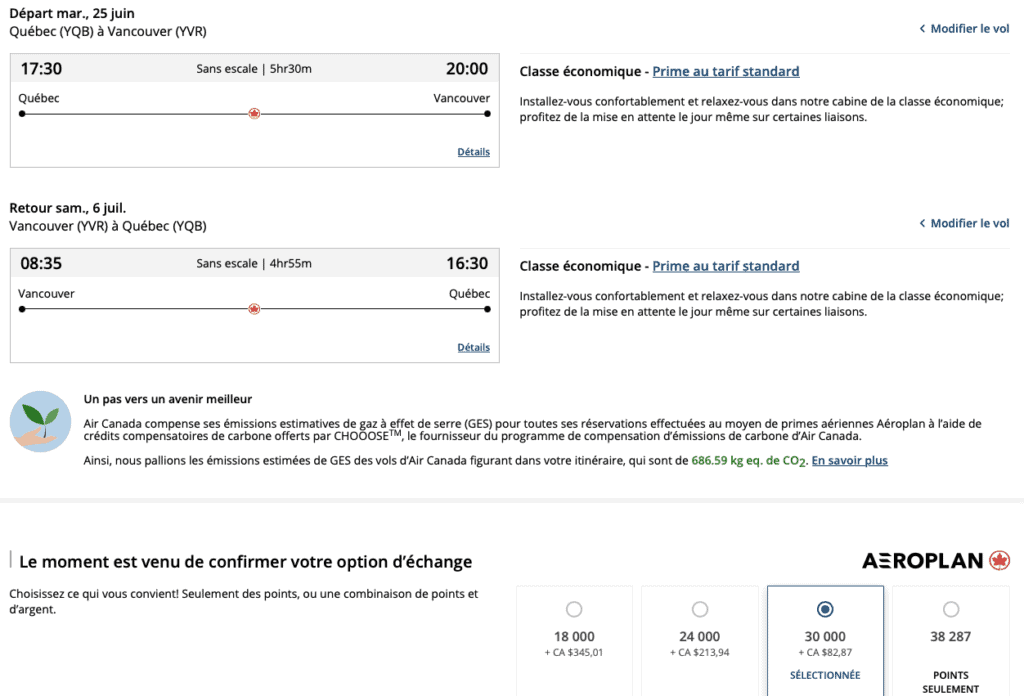
Task: Click the green 686.59 kg eq. de CO2 value
Action: pos(748,461)
